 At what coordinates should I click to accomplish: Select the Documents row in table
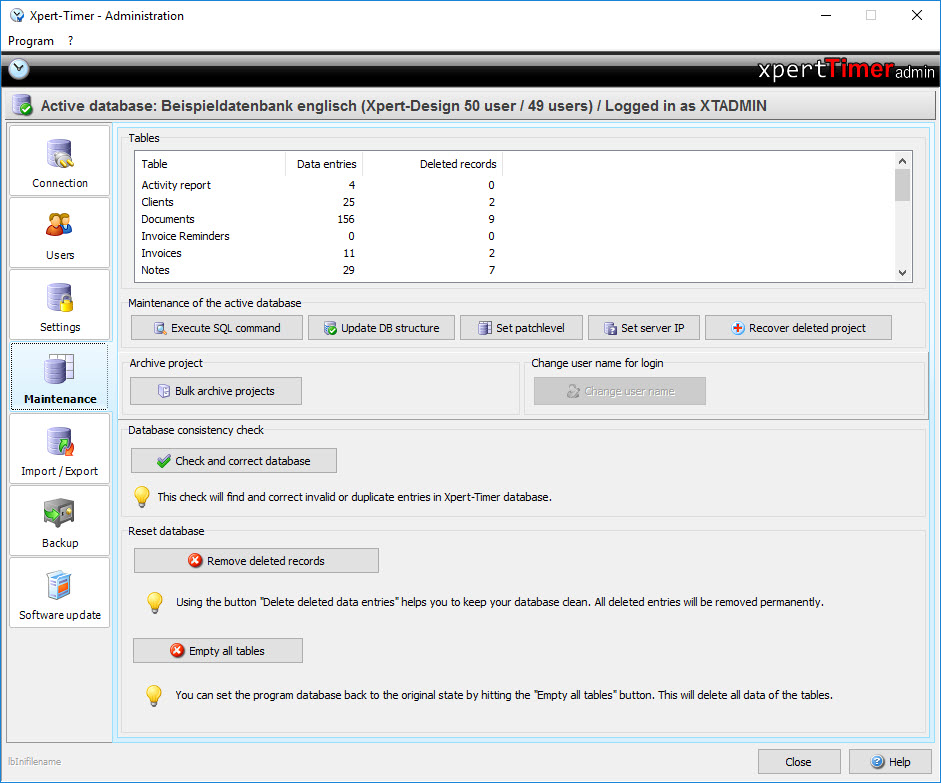point(168,219)
